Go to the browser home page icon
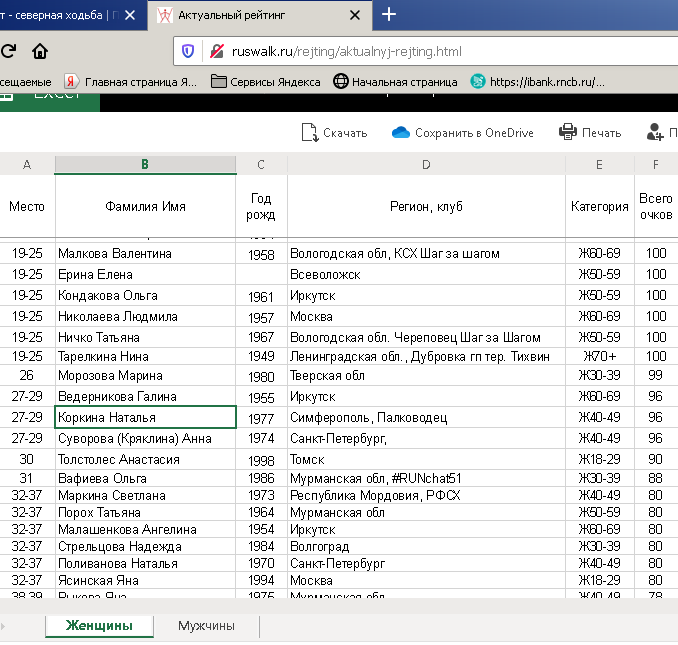Image resolution: width=678 pixels, height=645 pixels. tap(40, 51)
